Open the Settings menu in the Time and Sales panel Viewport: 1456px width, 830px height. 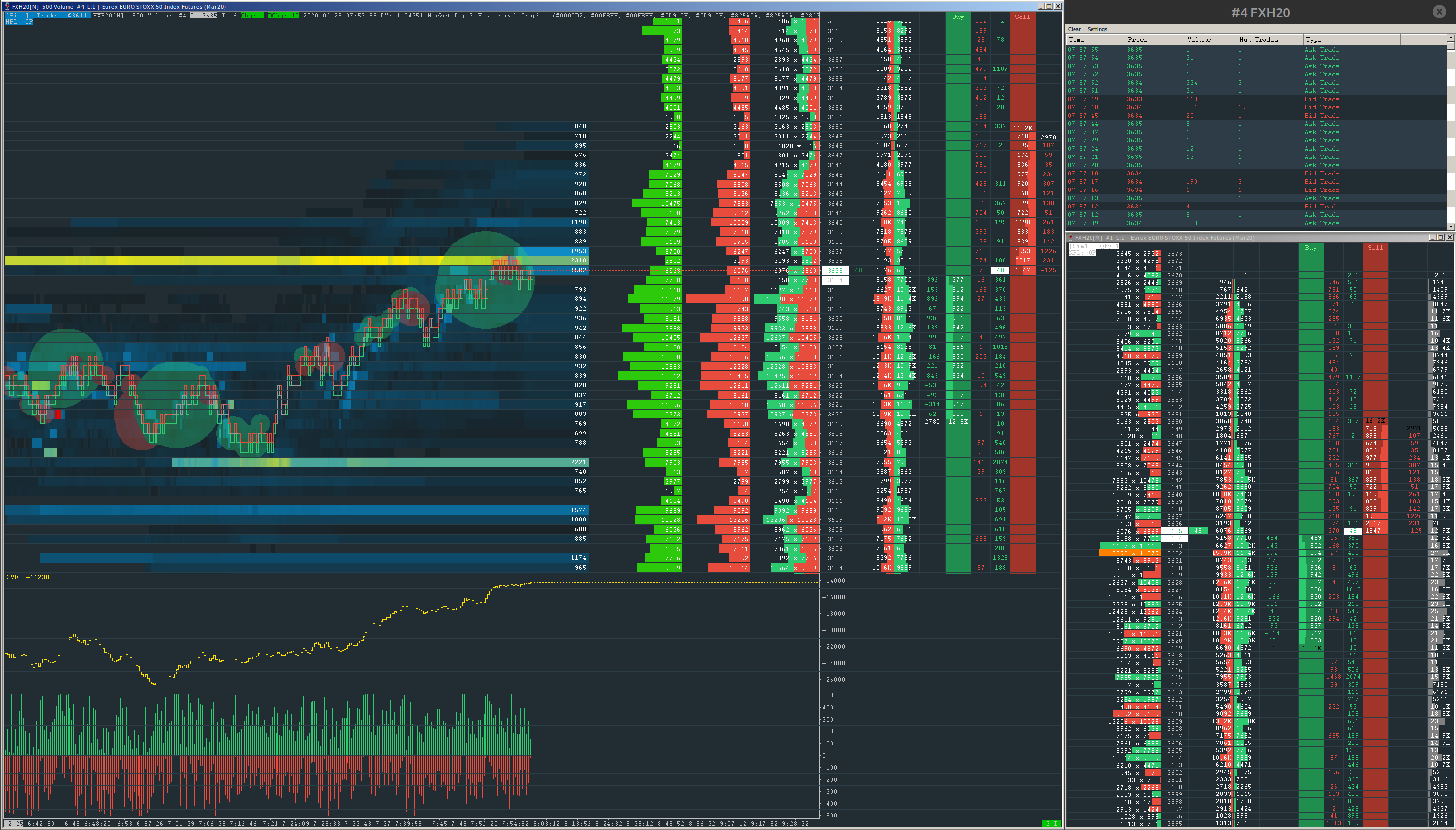[1096, 29]
